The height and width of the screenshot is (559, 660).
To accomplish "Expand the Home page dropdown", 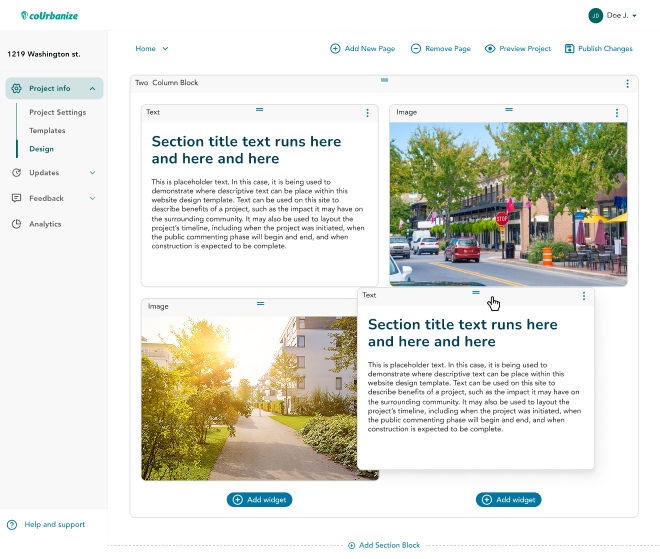I will pyautogui.click(x=152, y=48).
